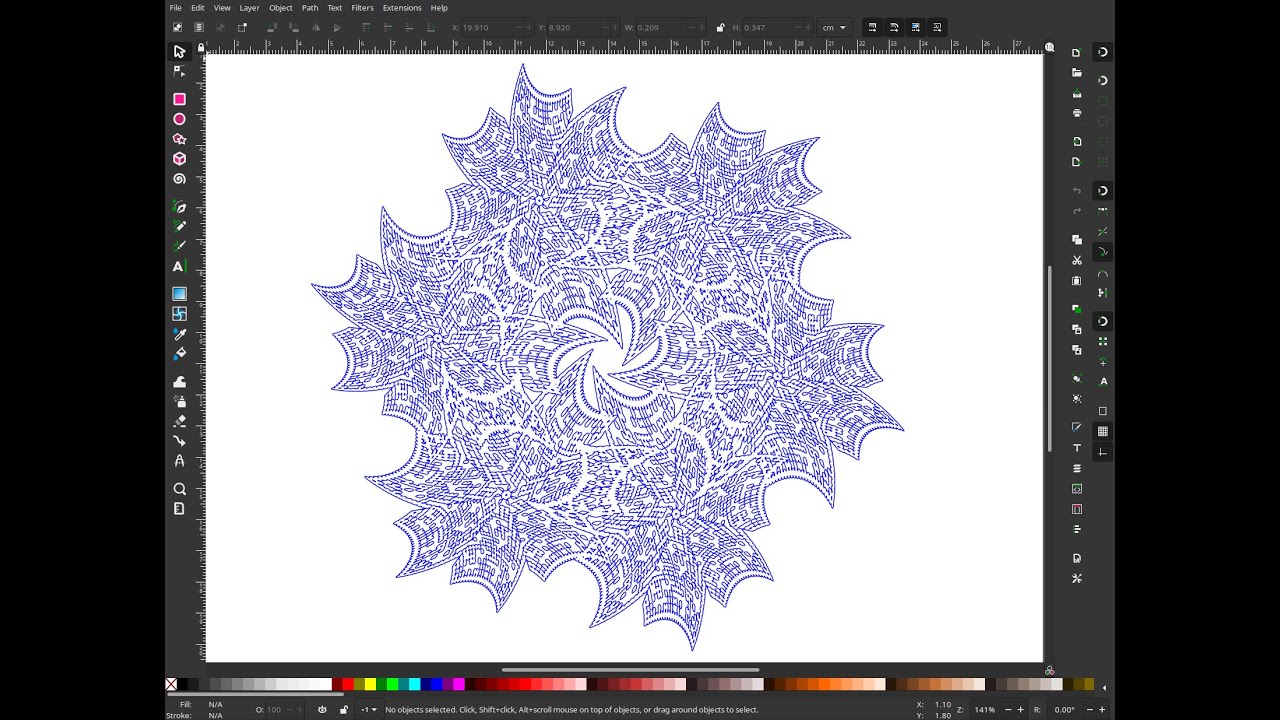This screenshot has height=720, width=1280.
Task: Lower selection to bottom
Action: 432,27
